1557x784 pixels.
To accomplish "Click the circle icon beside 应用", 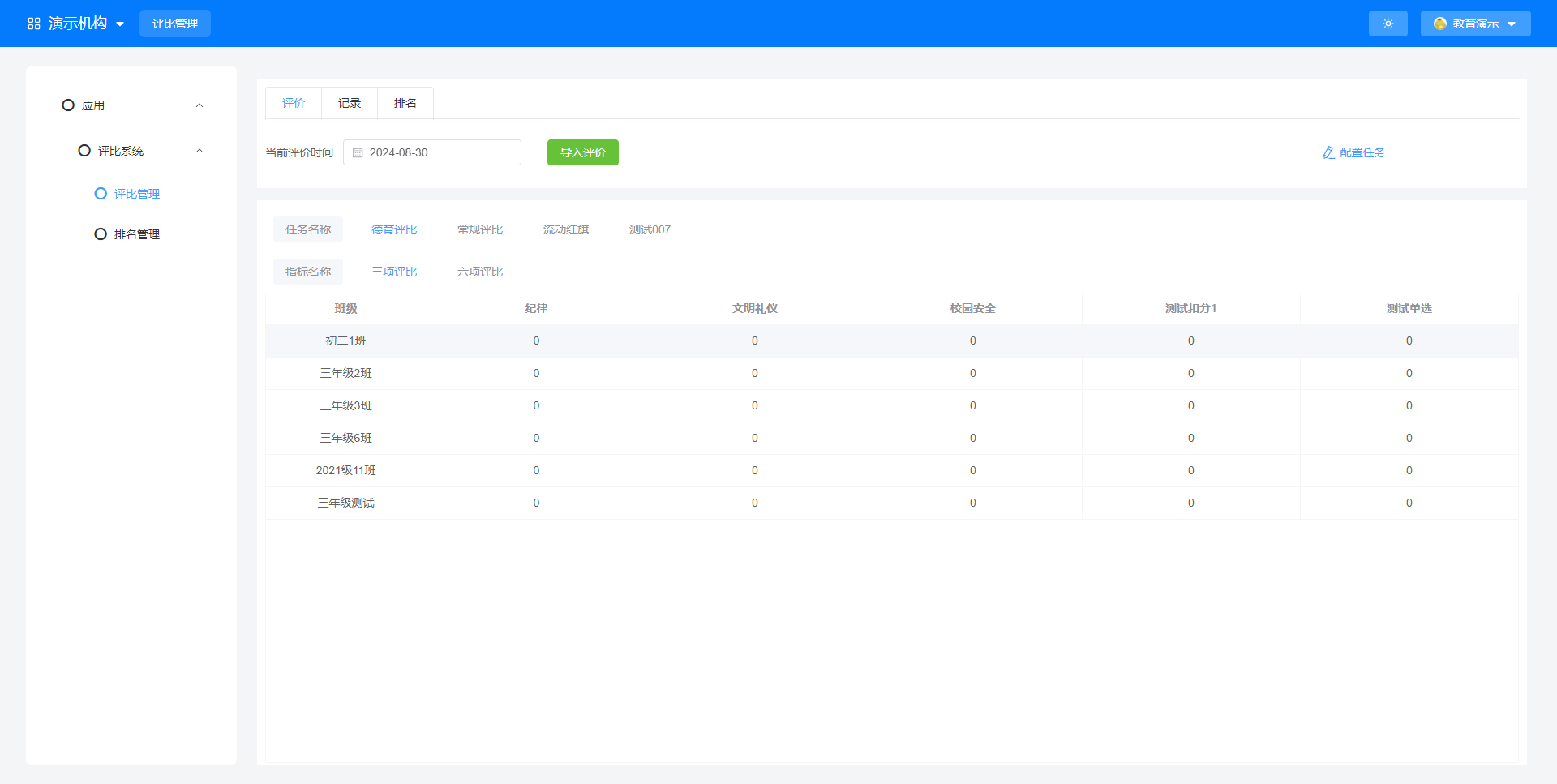I will 68,105.
